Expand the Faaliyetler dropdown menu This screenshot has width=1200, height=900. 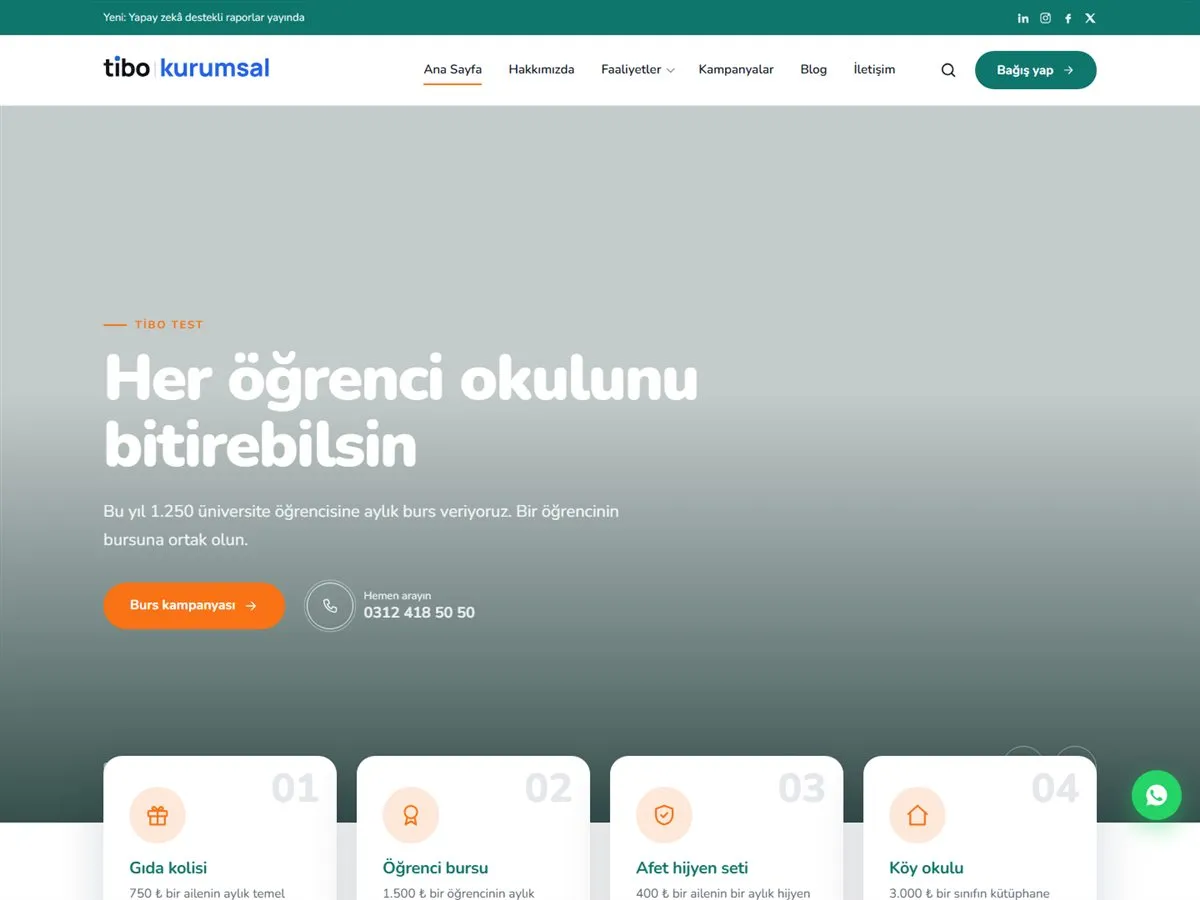(x=638, y=70)
